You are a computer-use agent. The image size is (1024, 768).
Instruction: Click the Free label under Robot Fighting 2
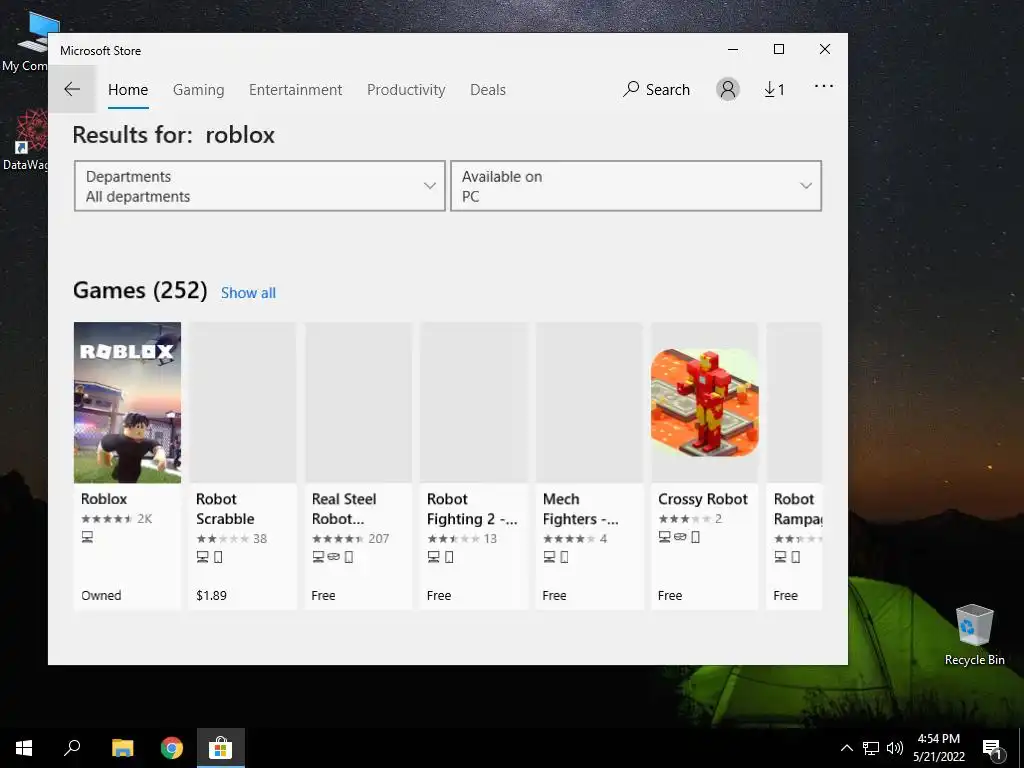pyautogui.click(x=439, y=596)
